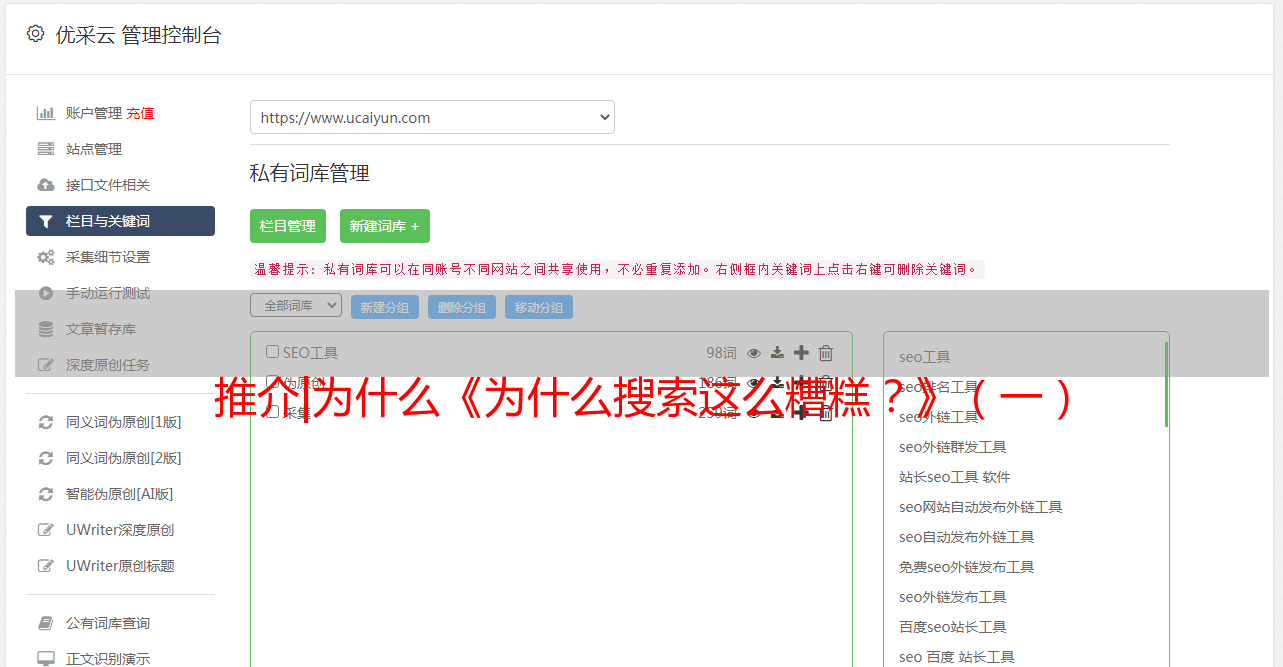The height and width of the screenshot is (667, 1283).
Task: Tick the 采集 library checkbox
Action: pyautogui.click(x=272, y=412)
